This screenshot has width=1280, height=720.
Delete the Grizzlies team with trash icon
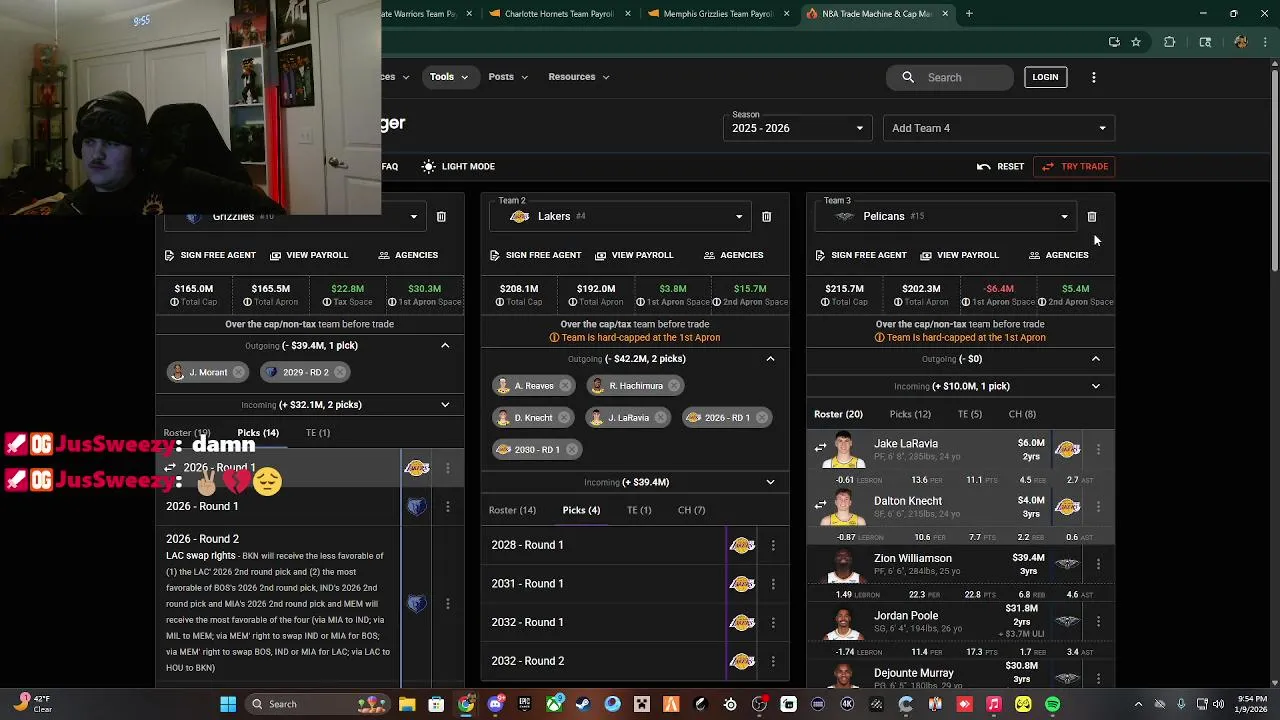click(441, 216)
